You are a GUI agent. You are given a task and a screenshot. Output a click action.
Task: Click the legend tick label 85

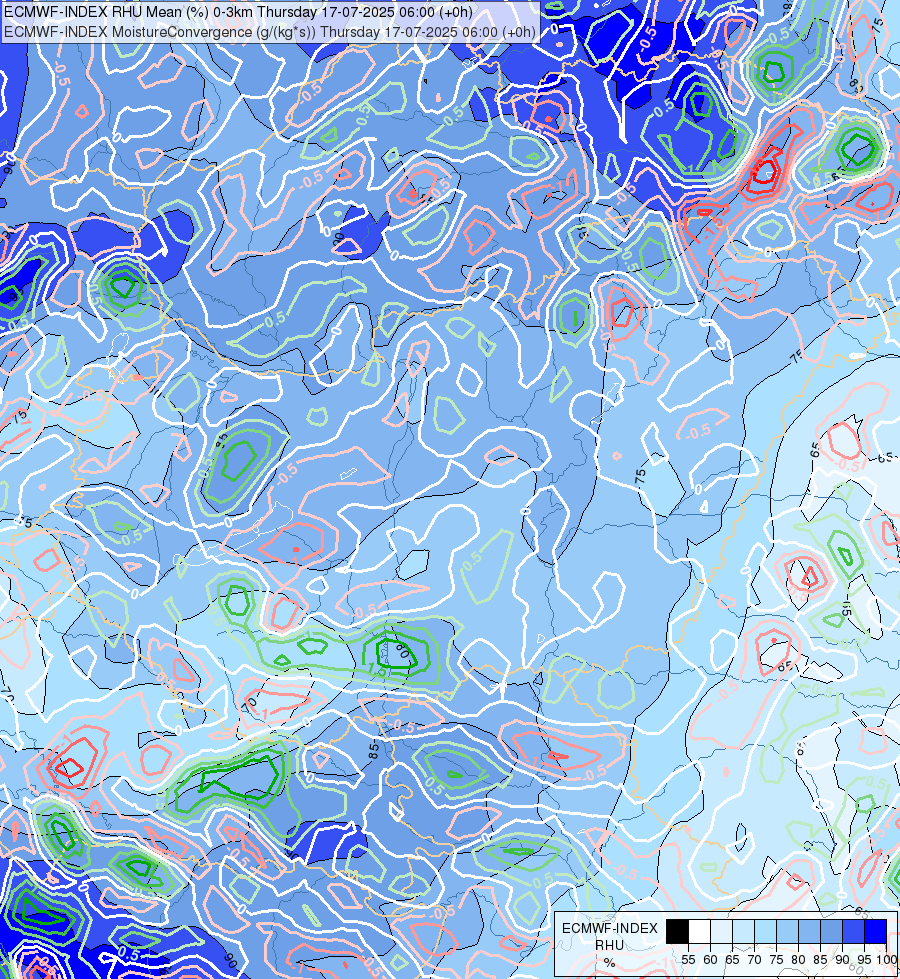click(x=821, y=960)
